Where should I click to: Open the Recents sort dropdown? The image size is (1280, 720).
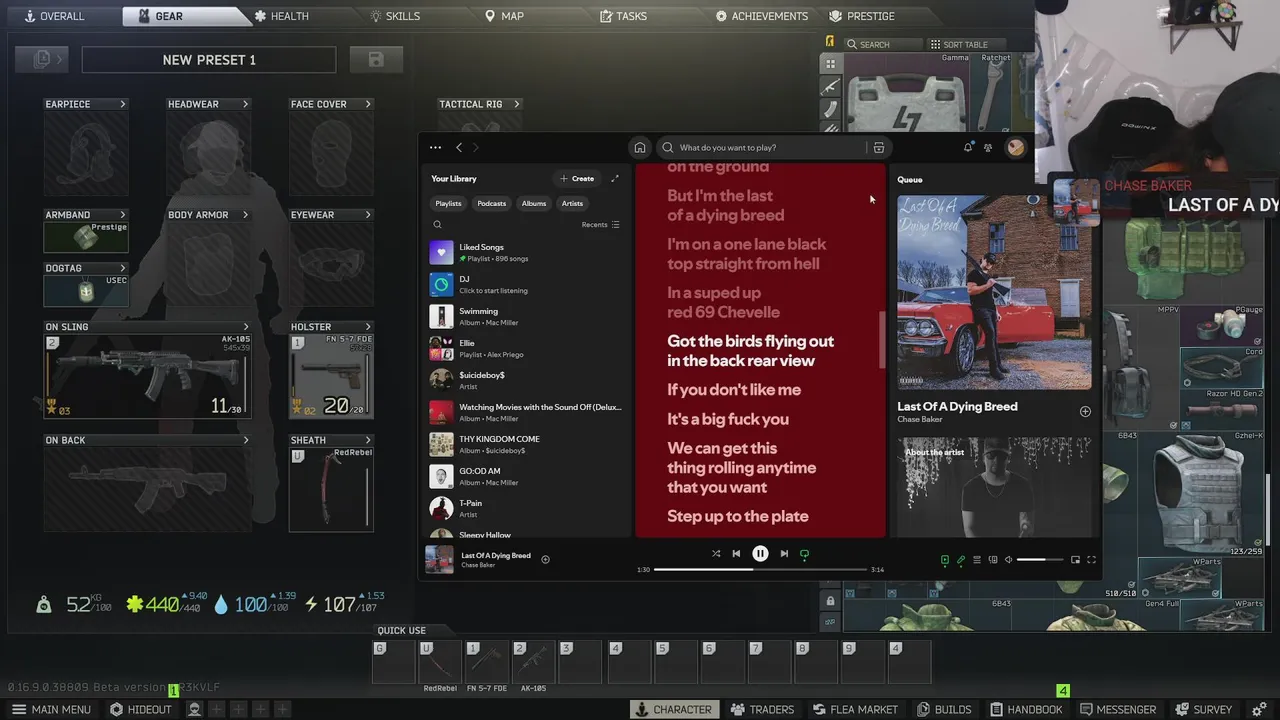pos(601,225)
